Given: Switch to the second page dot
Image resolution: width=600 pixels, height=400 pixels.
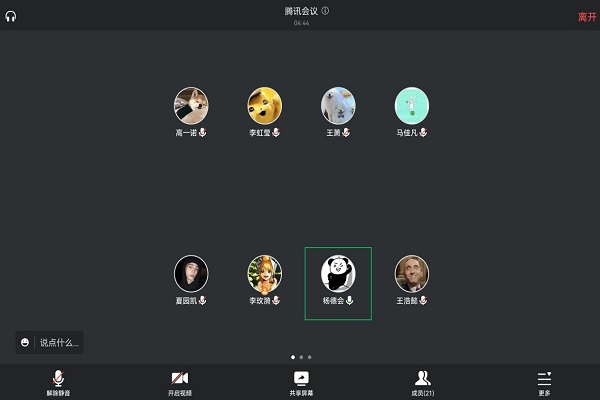Looking at the screenshot, I should (x=301, y=357).
